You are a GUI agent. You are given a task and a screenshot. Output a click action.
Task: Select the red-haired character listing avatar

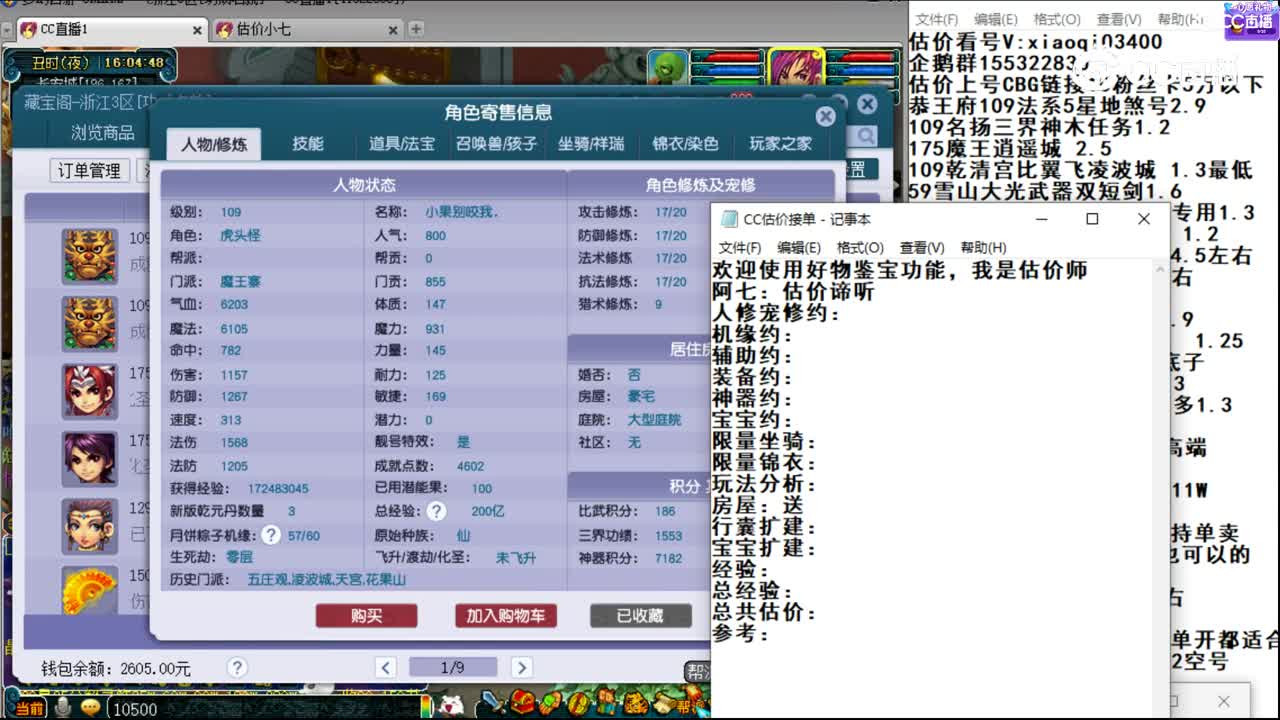click(x=90, y=391)
